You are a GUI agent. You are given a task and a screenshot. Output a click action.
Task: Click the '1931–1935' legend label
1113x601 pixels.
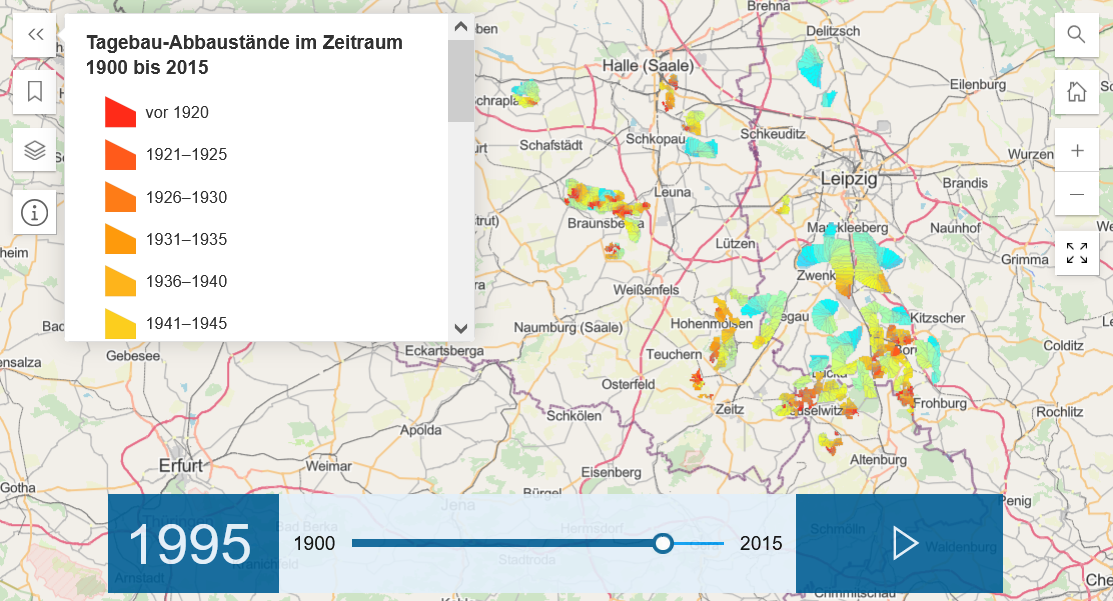tap(186, 239)
